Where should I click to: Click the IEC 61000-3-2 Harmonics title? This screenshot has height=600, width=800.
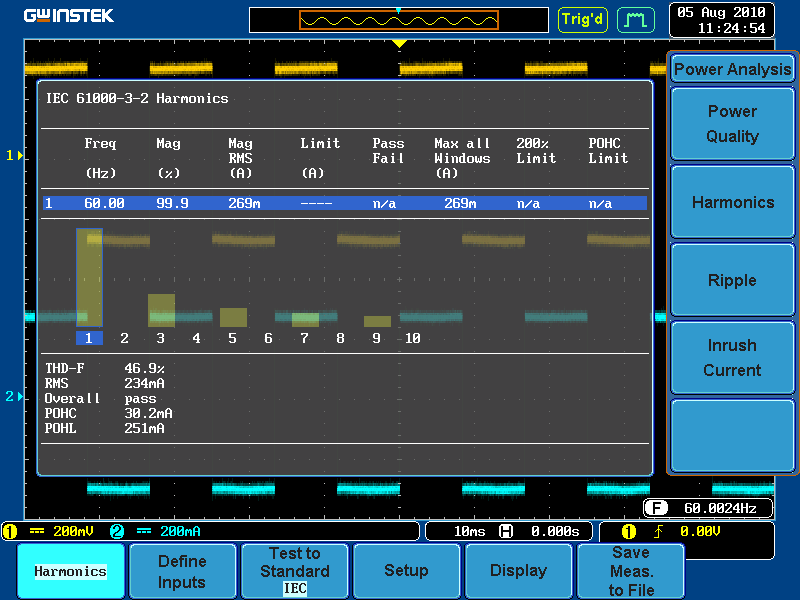click(x=137, y=98)
